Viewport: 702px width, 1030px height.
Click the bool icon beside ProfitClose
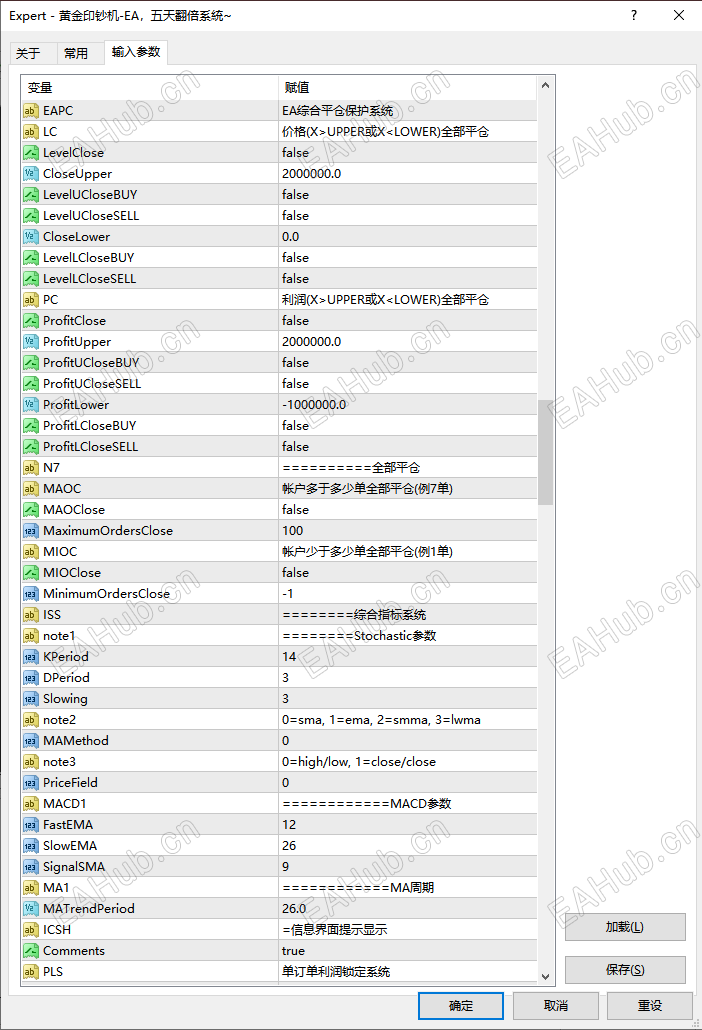tap(31, 321)
